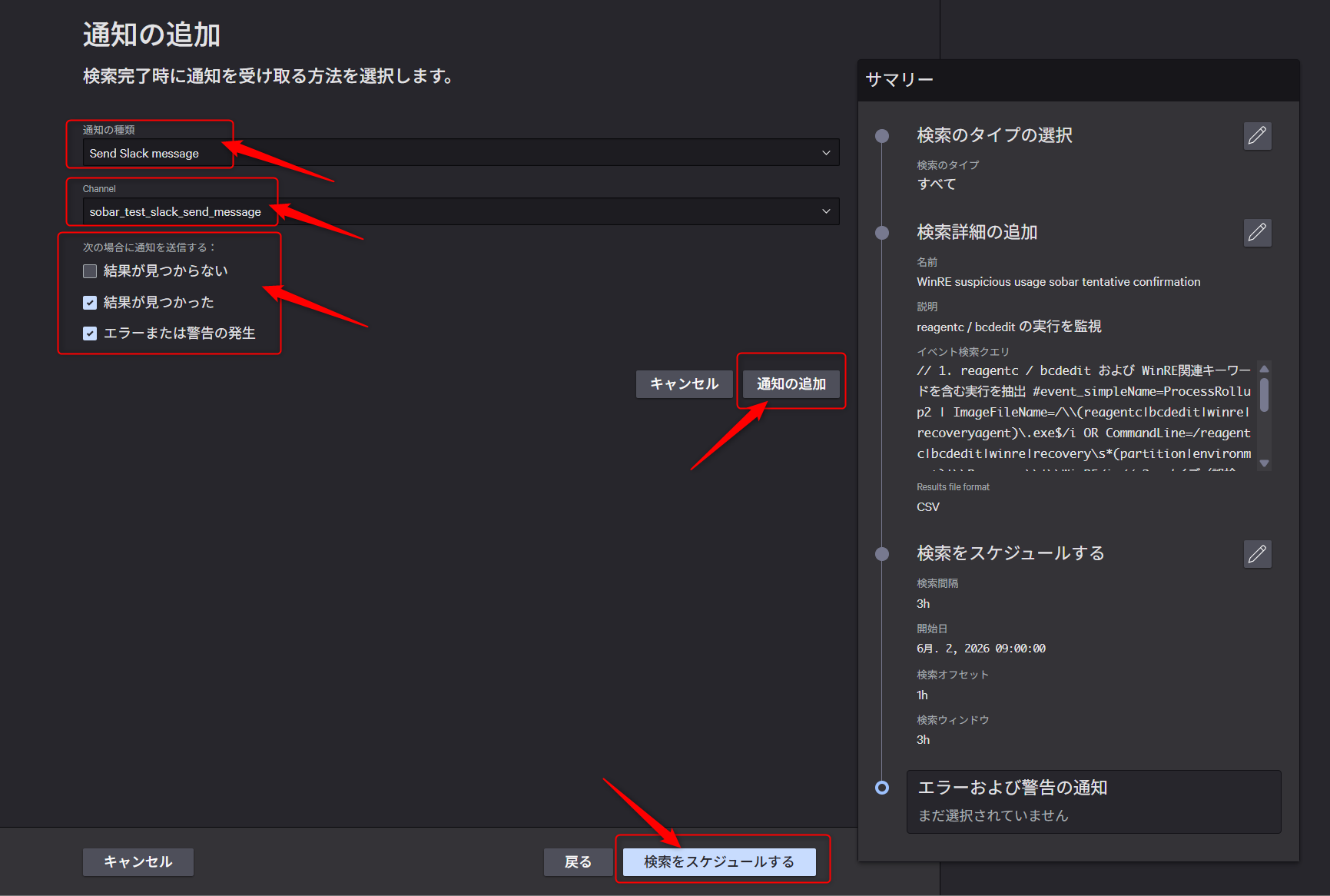Screen dimensions: 1330x896
Task: Click the bottom-left キャンセル button
Action: coord(138,862)
